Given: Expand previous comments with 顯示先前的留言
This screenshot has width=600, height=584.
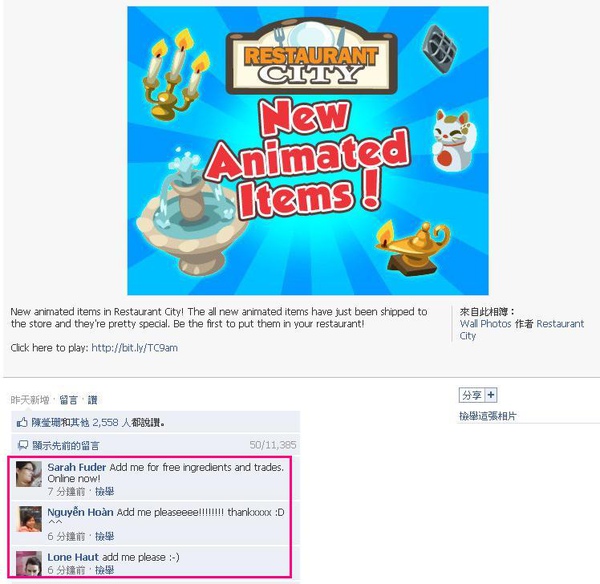Looking at the screenshot, I should pos(65,445).
